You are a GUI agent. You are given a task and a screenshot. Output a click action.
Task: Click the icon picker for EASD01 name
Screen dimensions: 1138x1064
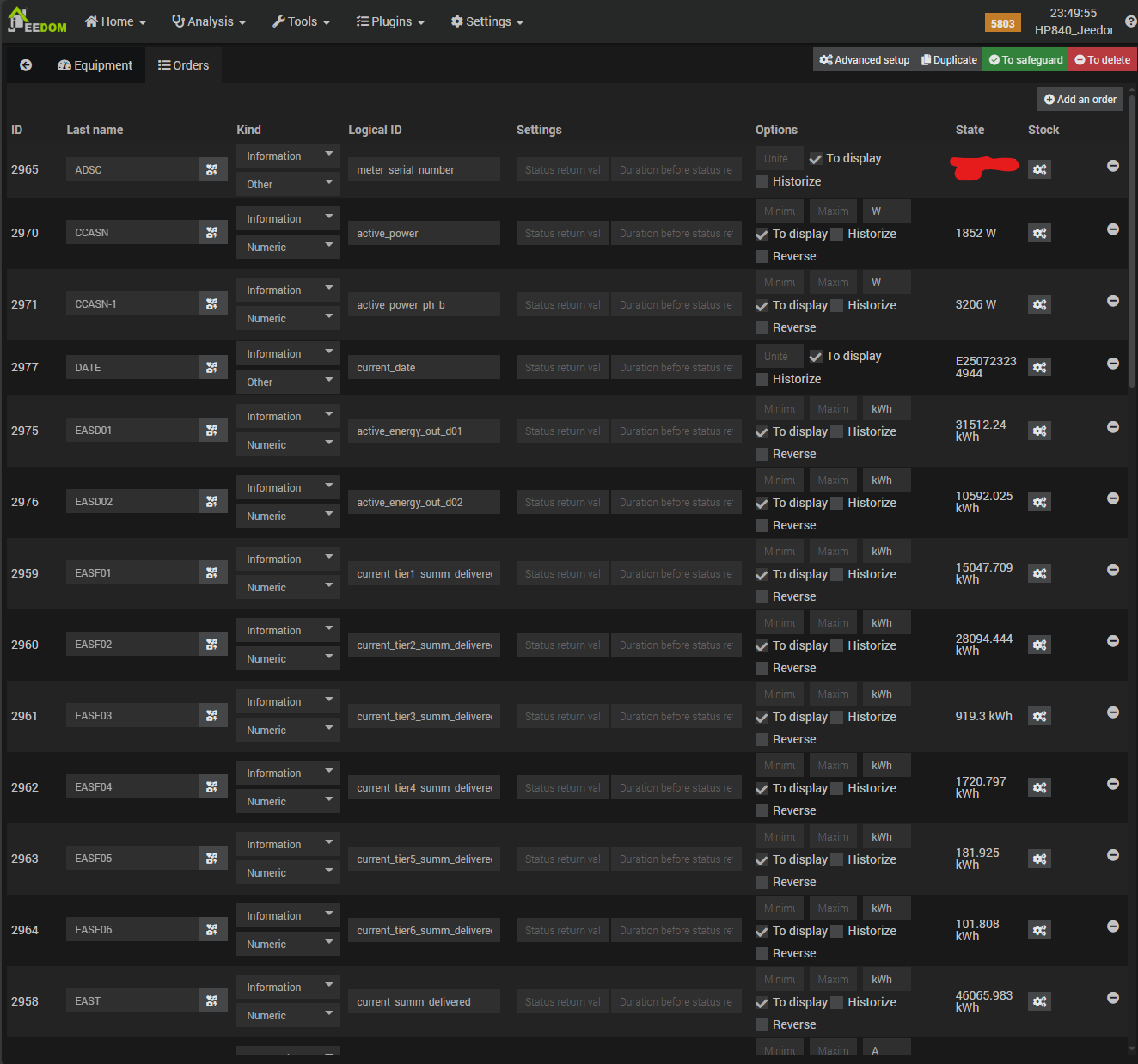click(212, 431)
